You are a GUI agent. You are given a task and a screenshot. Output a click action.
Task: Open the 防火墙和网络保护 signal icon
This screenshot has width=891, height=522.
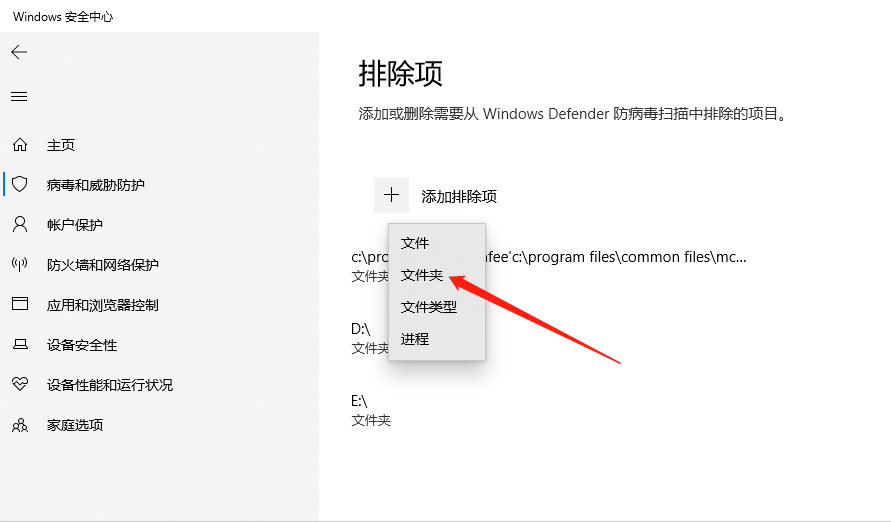click(x=20, y=264)
